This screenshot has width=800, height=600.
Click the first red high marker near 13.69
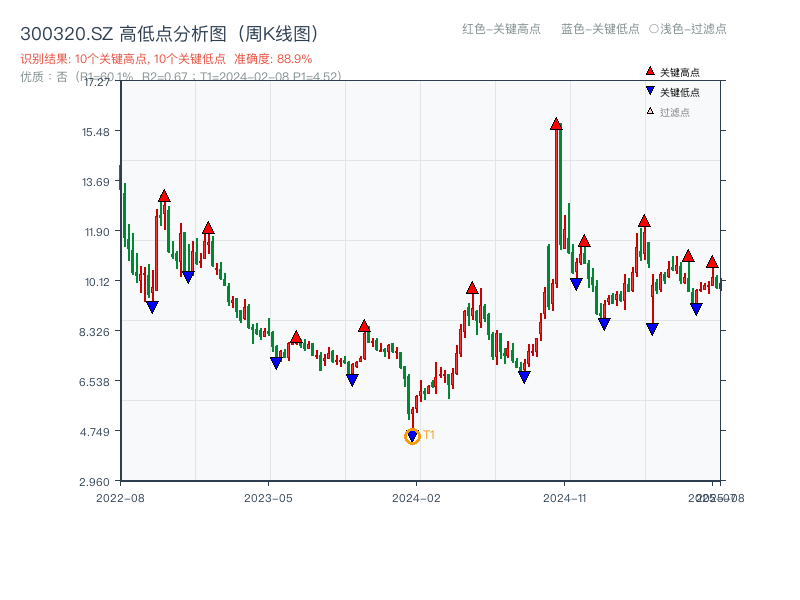pos(164,196)
